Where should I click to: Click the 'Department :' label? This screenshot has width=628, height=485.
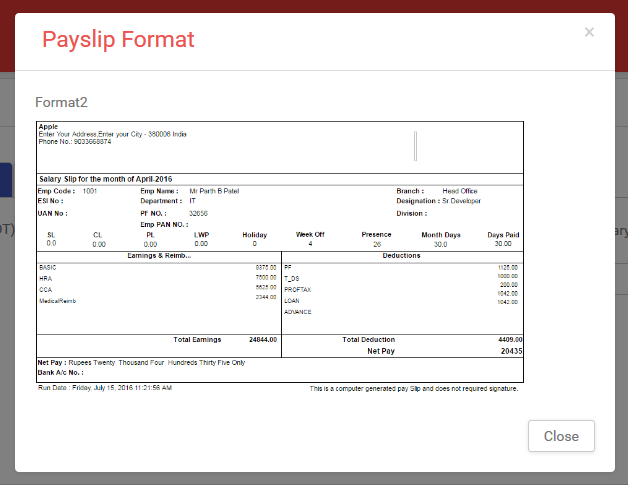pos(161,201)
